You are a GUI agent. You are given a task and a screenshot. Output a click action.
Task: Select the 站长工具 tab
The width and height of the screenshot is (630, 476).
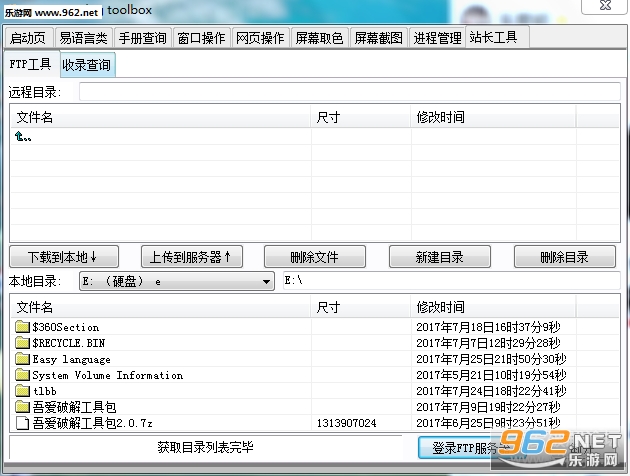point(497,37)
